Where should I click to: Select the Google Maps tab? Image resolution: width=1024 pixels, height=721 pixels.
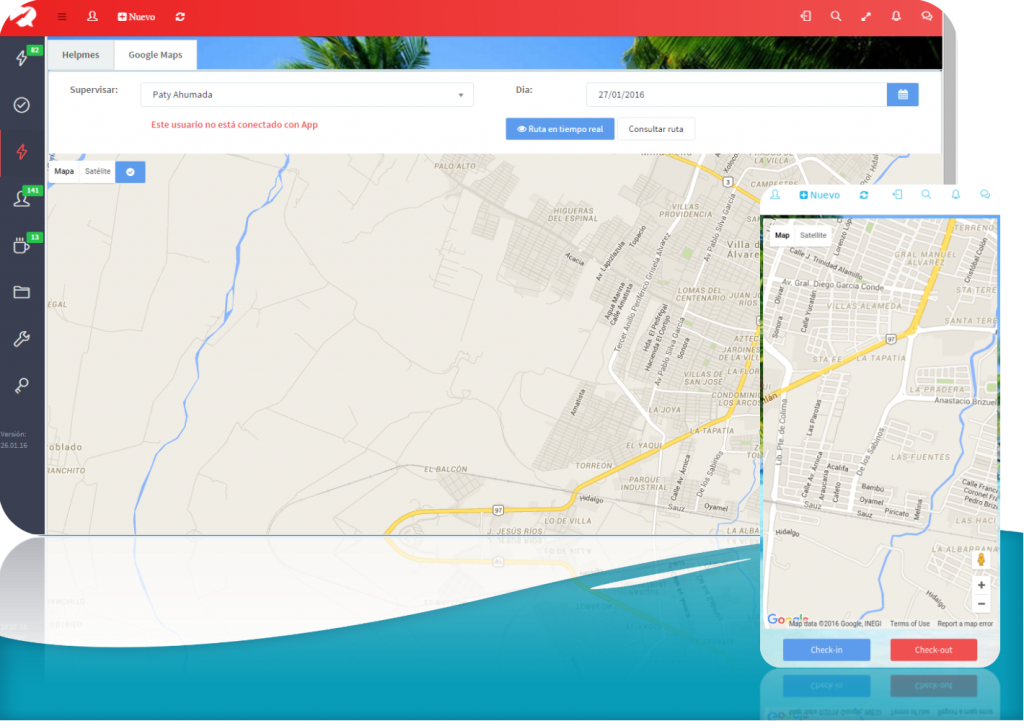tap(155, 55)
